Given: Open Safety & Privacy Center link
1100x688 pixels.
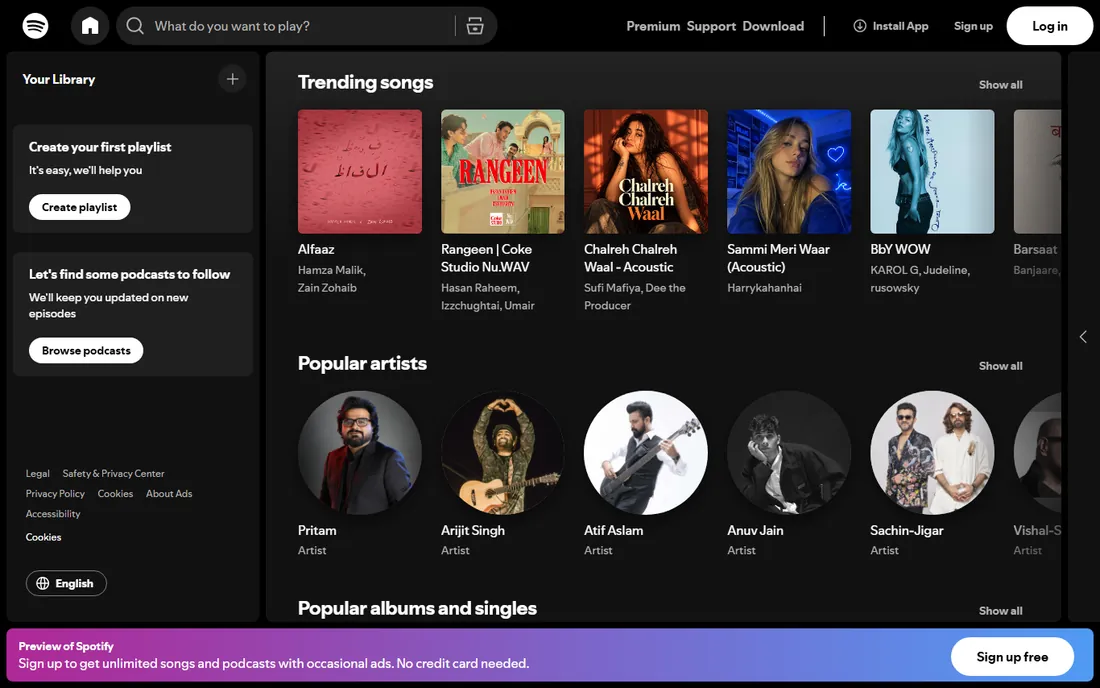Looking at the screenshot, I should (113, 473).
